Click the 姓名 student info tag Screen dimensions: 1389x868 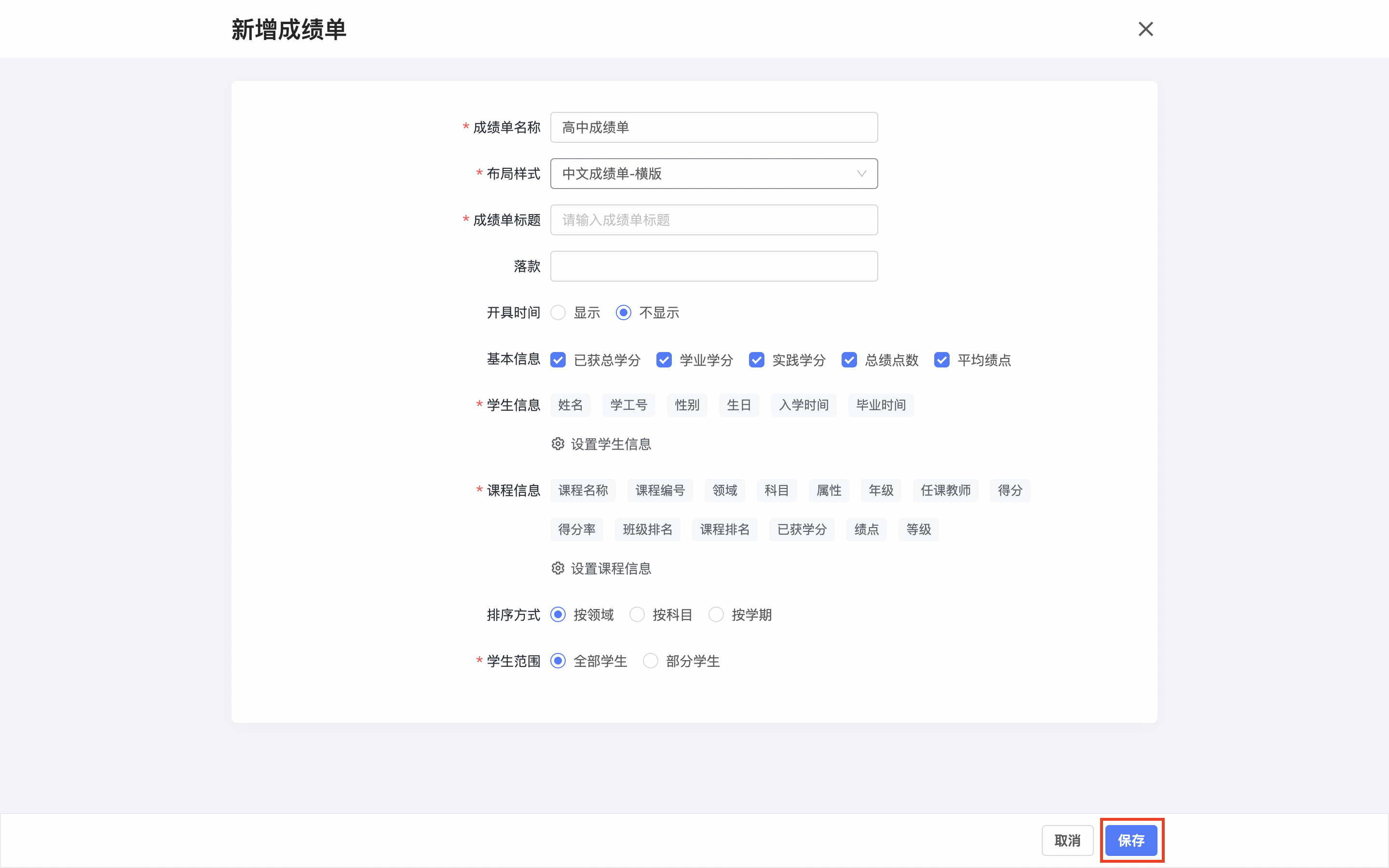click(570, 405)
